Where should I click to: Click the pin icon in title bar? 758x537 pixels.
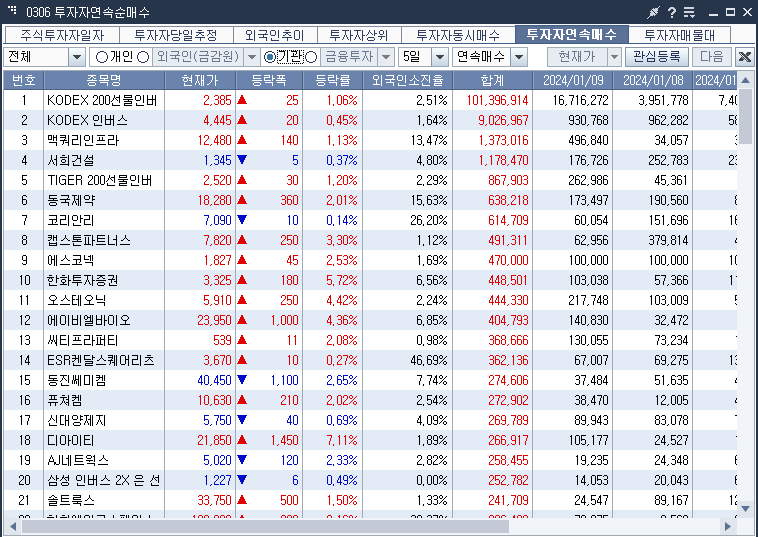tap(653, 12)
